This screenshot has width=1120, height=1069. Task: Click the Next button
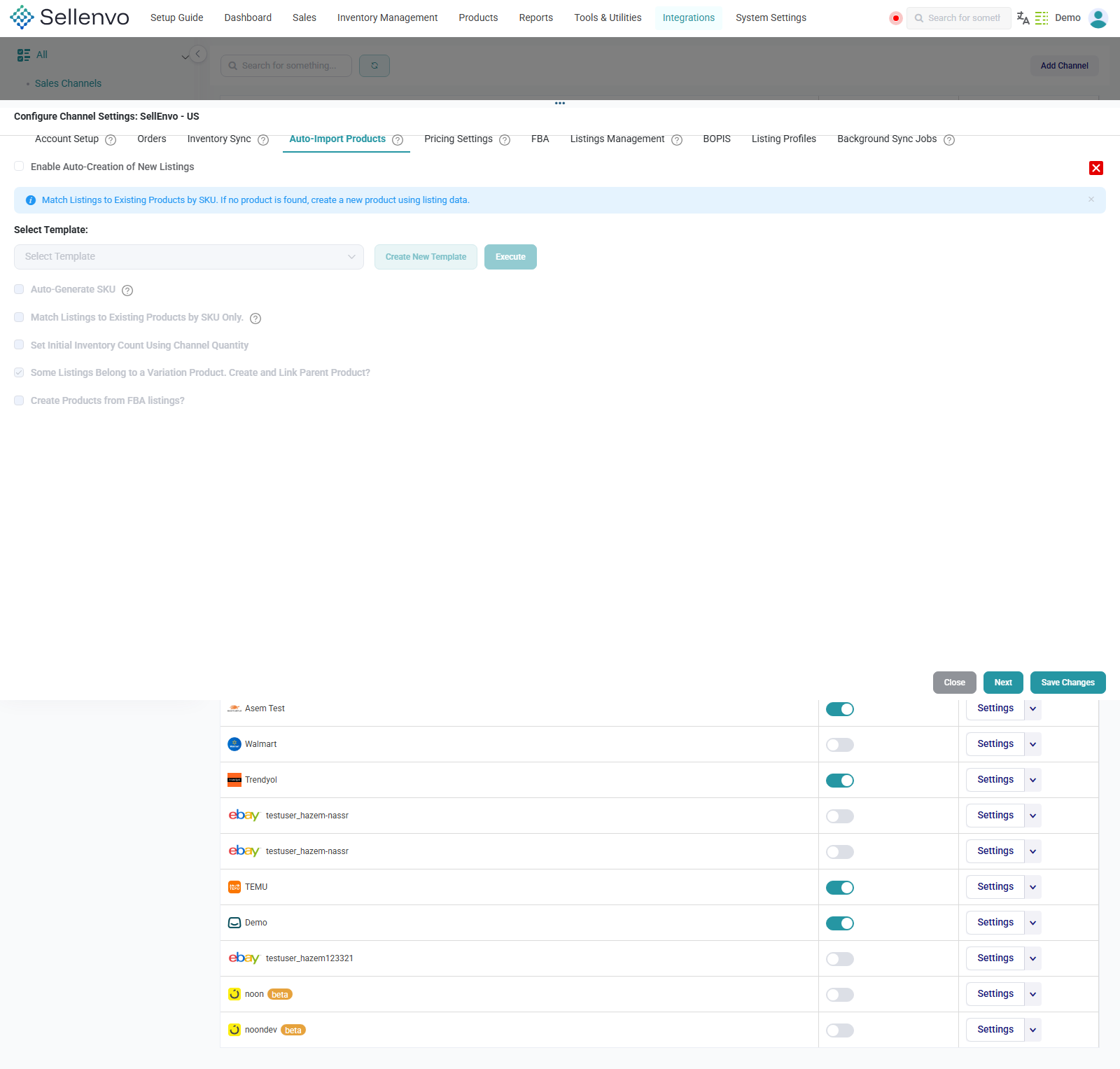pos(1003,683)
